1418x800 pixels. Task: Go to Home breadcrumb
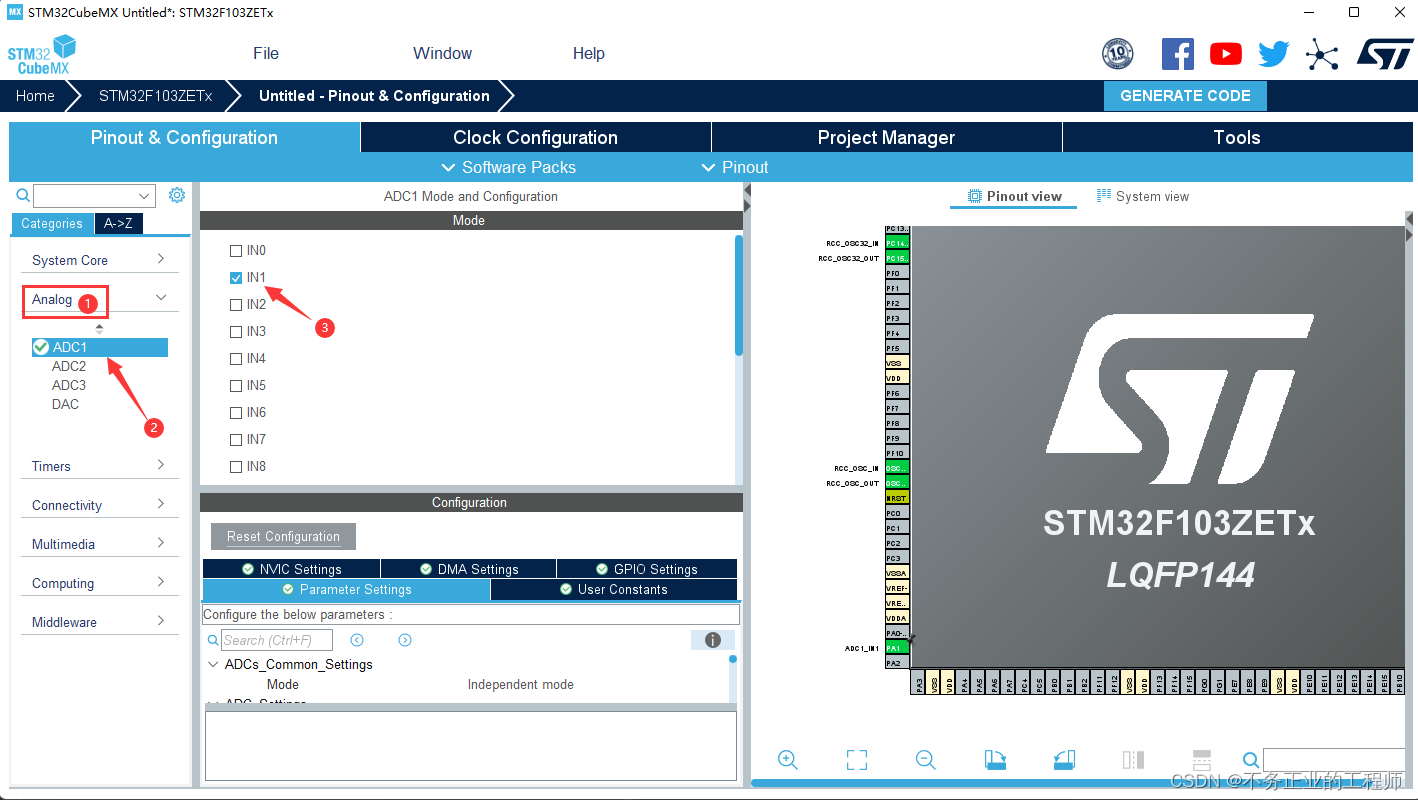35,96
